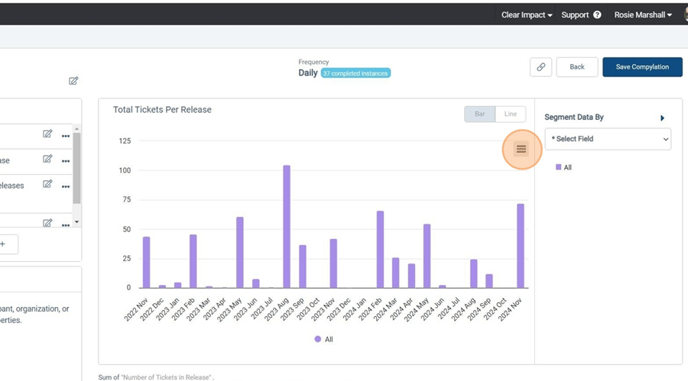
Task: Open the chart hamburger context menu
Action: click(521, 149)
